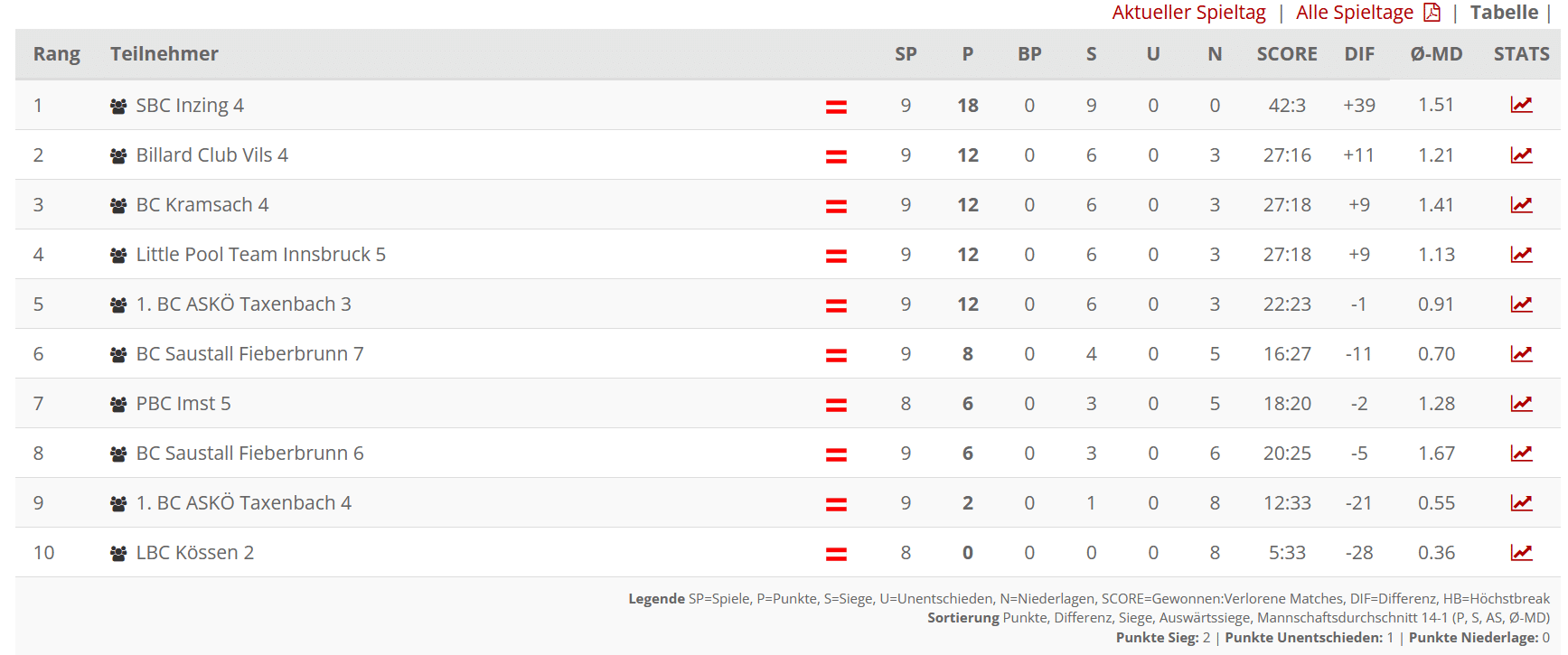The width and height of the screenshot is (1568, 655).
Task: Click the Rang column header
Action: point(57,54)
